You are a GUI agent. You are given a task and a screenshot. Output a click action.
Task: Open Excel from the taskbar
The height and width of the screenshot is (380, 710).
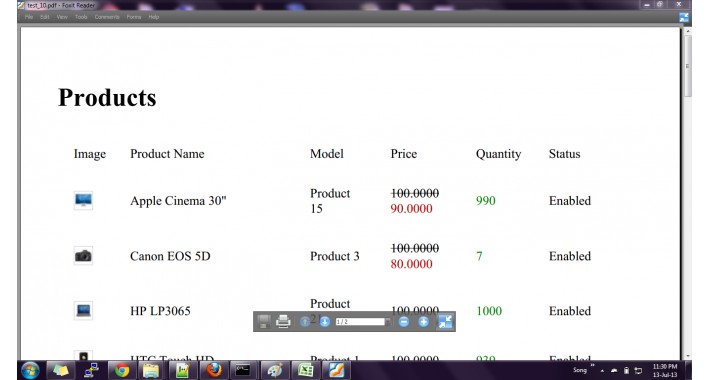tap(305, 370)
